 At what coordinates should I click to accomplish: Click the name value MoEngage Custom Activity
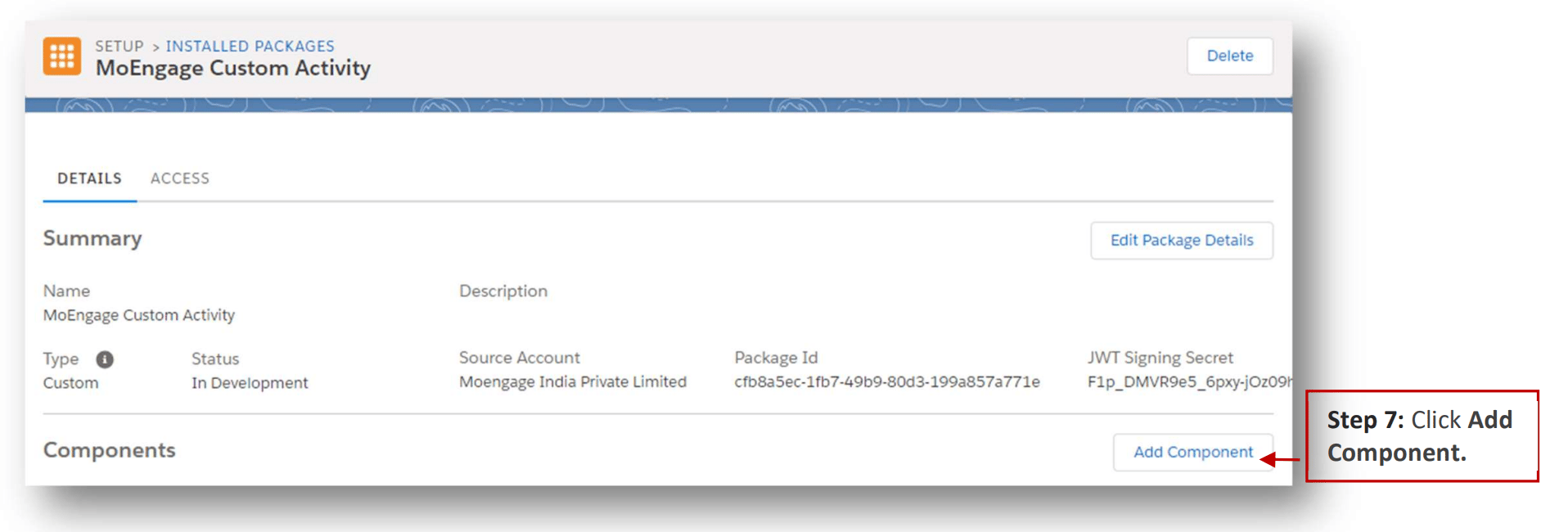(139, 315)
